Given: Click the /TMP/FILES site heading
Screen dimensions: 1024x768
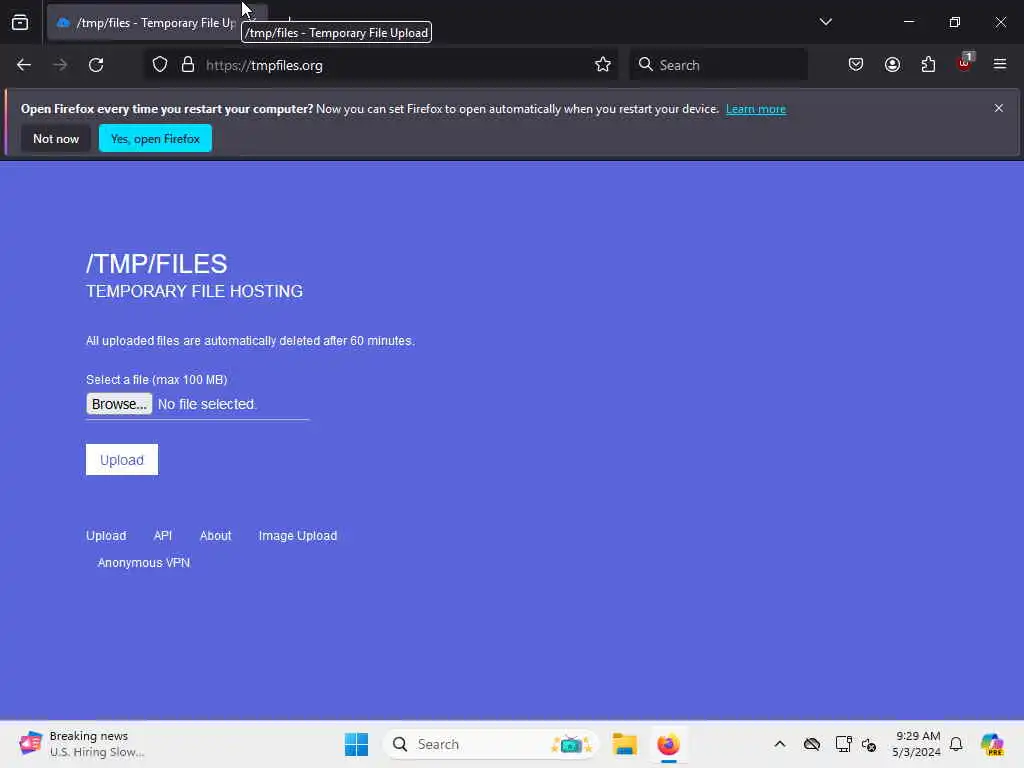Looking at the screenshot, I should (157, 264).
